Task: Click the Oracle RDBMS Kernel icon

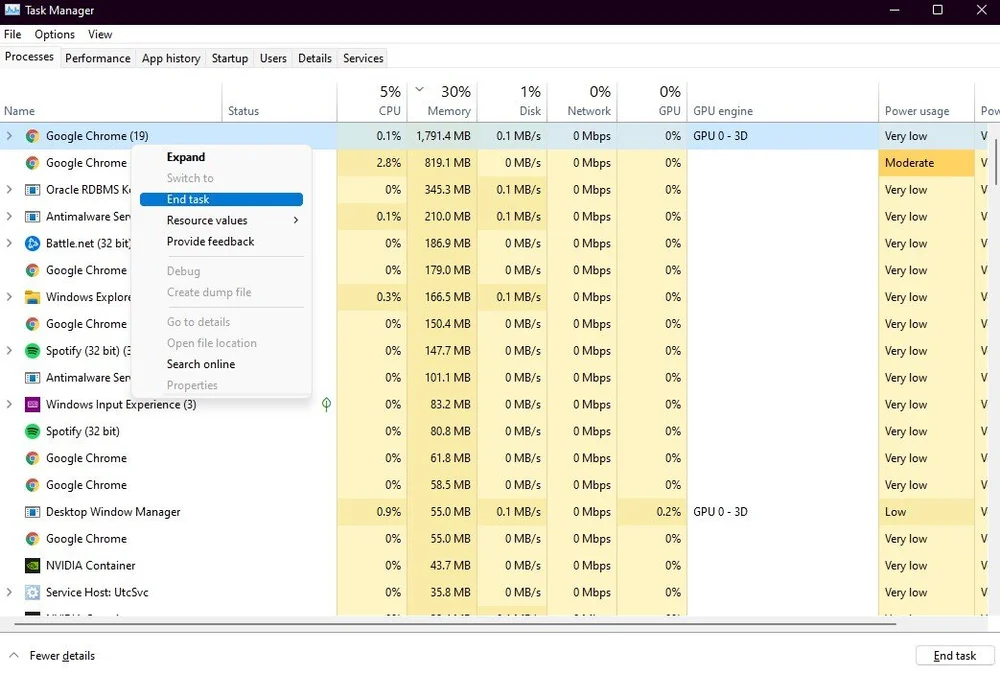Action: click(33, 189)
